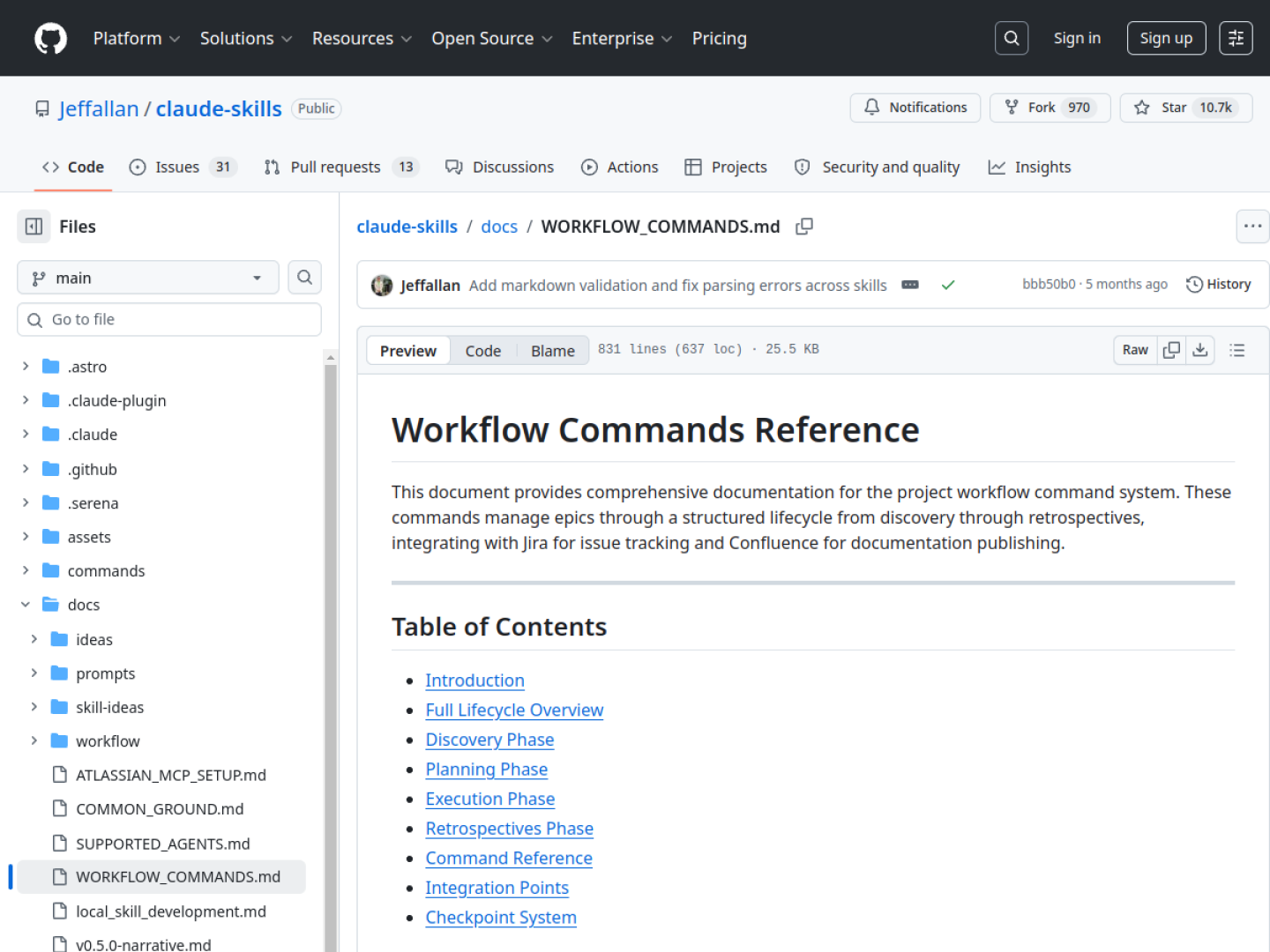Focus the Go to file search field

pos(169,319)
